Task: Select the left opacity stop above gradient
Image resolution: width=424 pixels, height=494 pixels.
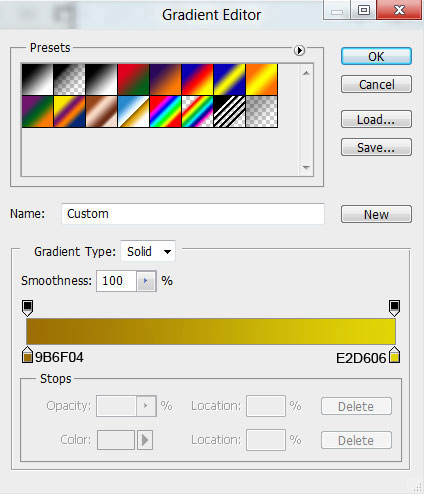Action: tap(27, 308)
